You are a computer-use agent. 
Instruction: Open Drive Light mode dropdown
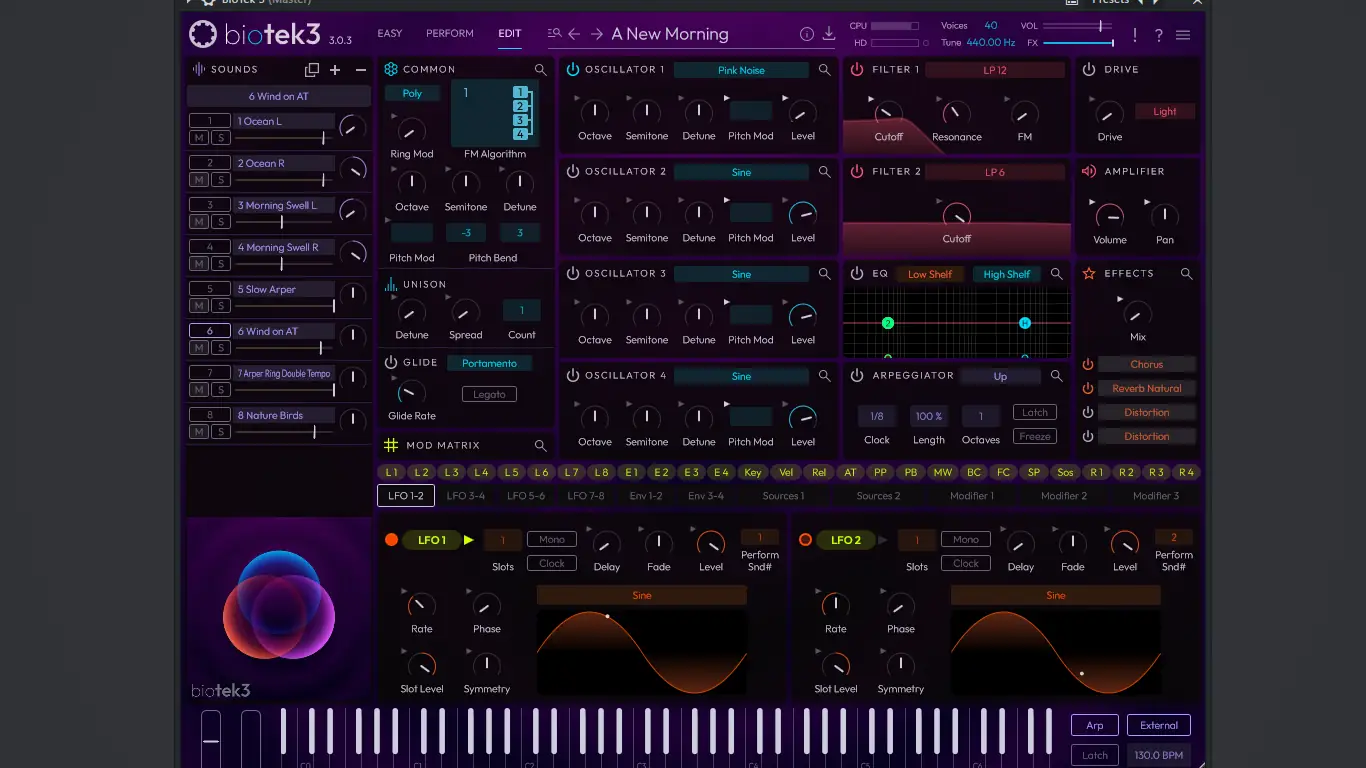(x=1165, y=112)
